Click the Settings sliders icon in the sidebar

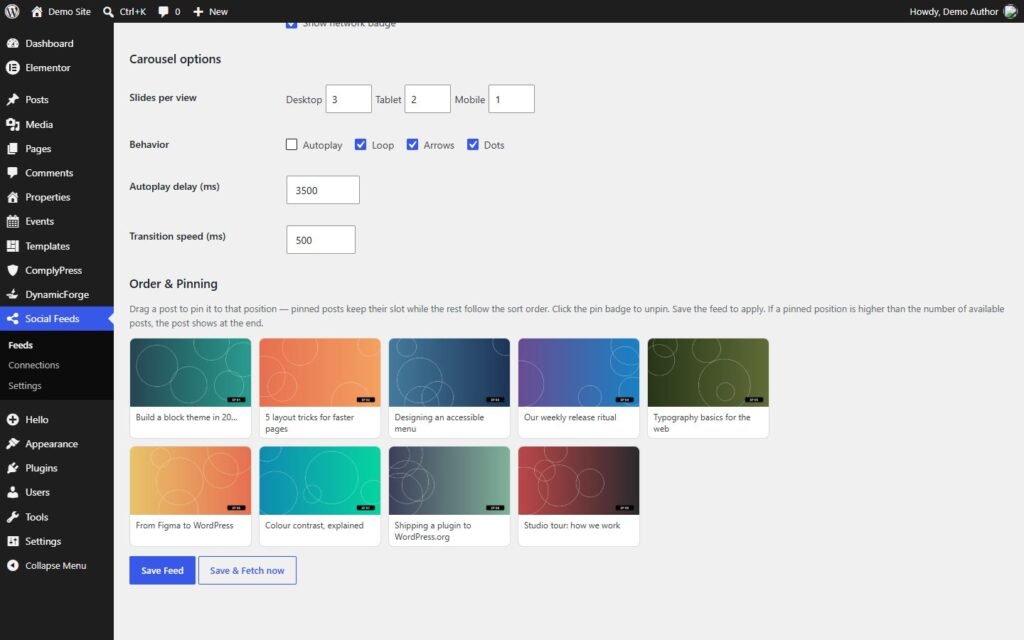click(12, 541)
